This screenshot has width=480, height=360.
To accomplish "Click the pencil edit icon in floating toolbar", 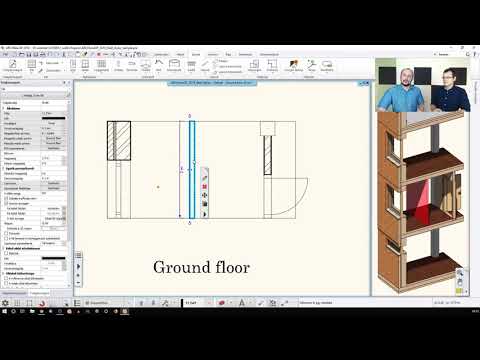I will pos(205,178).
